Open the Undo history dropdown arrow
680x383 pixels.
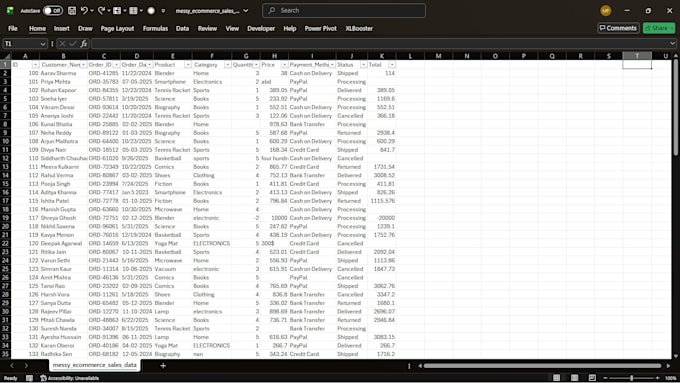[92, 10]
